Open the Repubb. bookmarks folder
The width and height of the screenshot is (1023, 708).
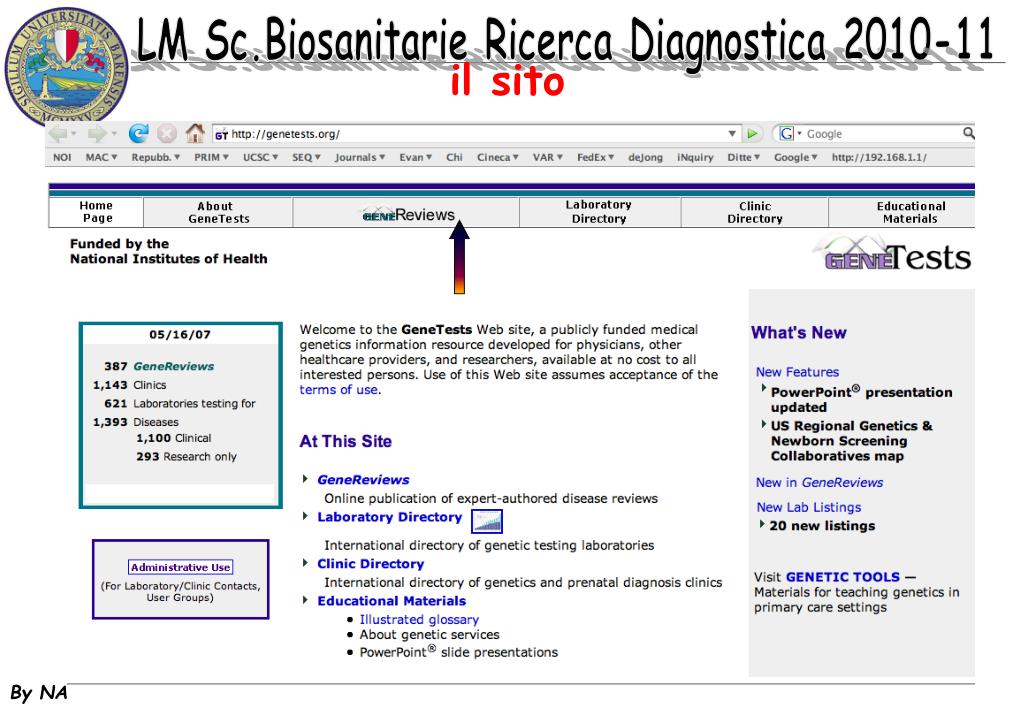coord(155,157)
